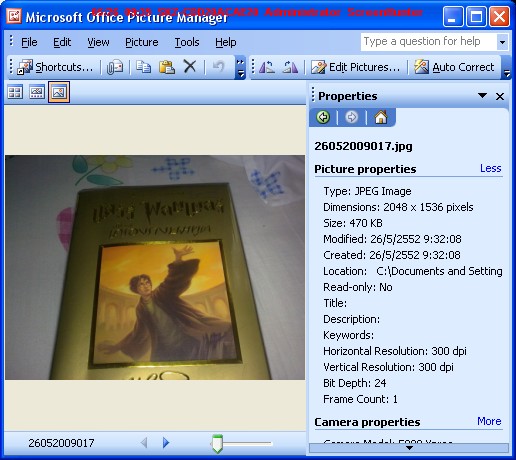Open the Picture menu
516x460 pixels.
(x=142, y=42)
